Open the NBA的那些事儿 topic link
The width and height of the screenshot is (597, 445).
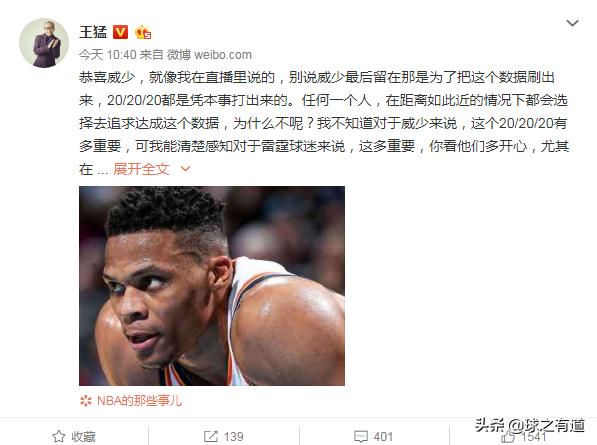(x=139, y=400)
